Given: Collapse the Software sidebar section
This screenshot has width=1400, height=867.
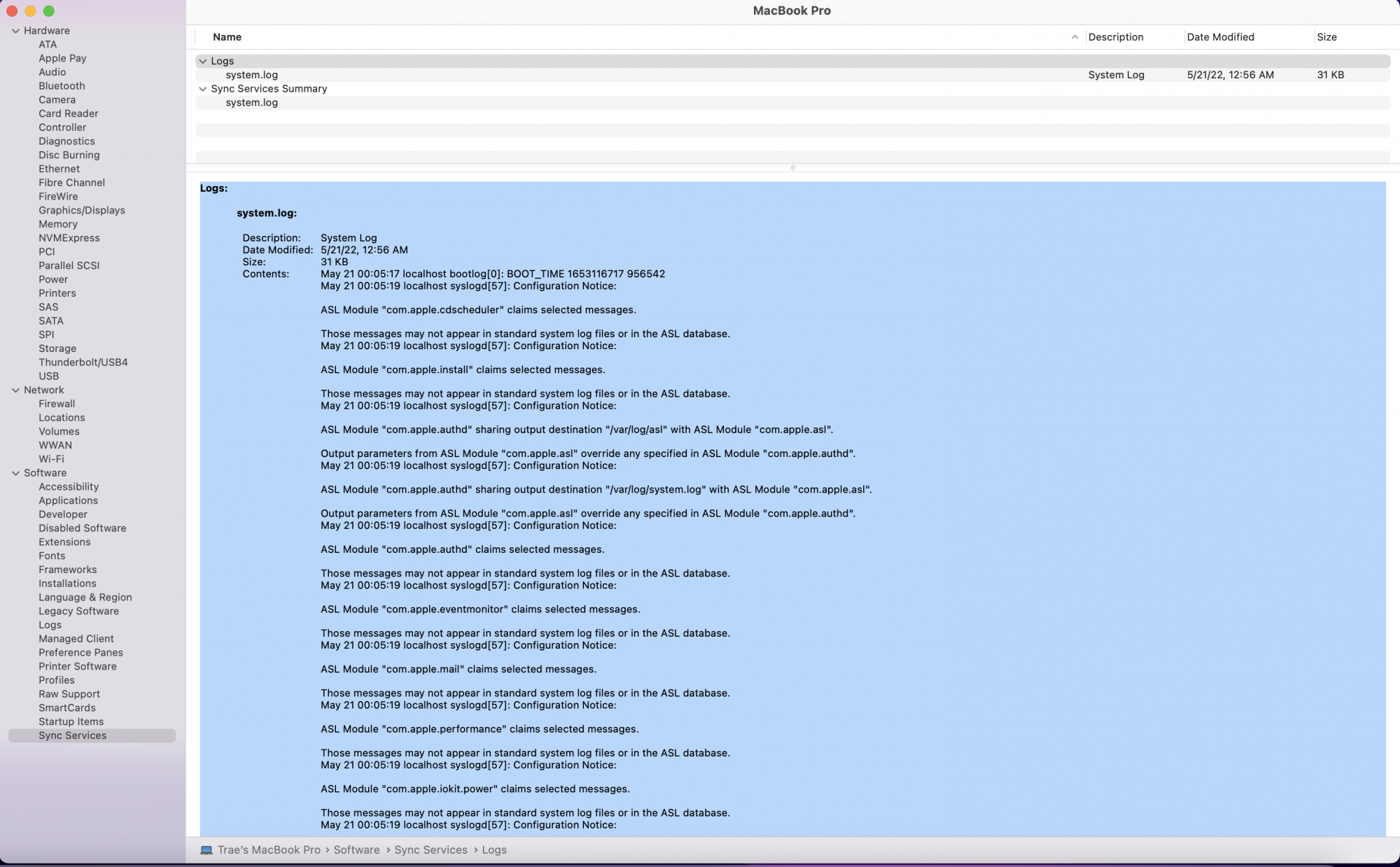Looking at the screenshot, I should 15,473.
